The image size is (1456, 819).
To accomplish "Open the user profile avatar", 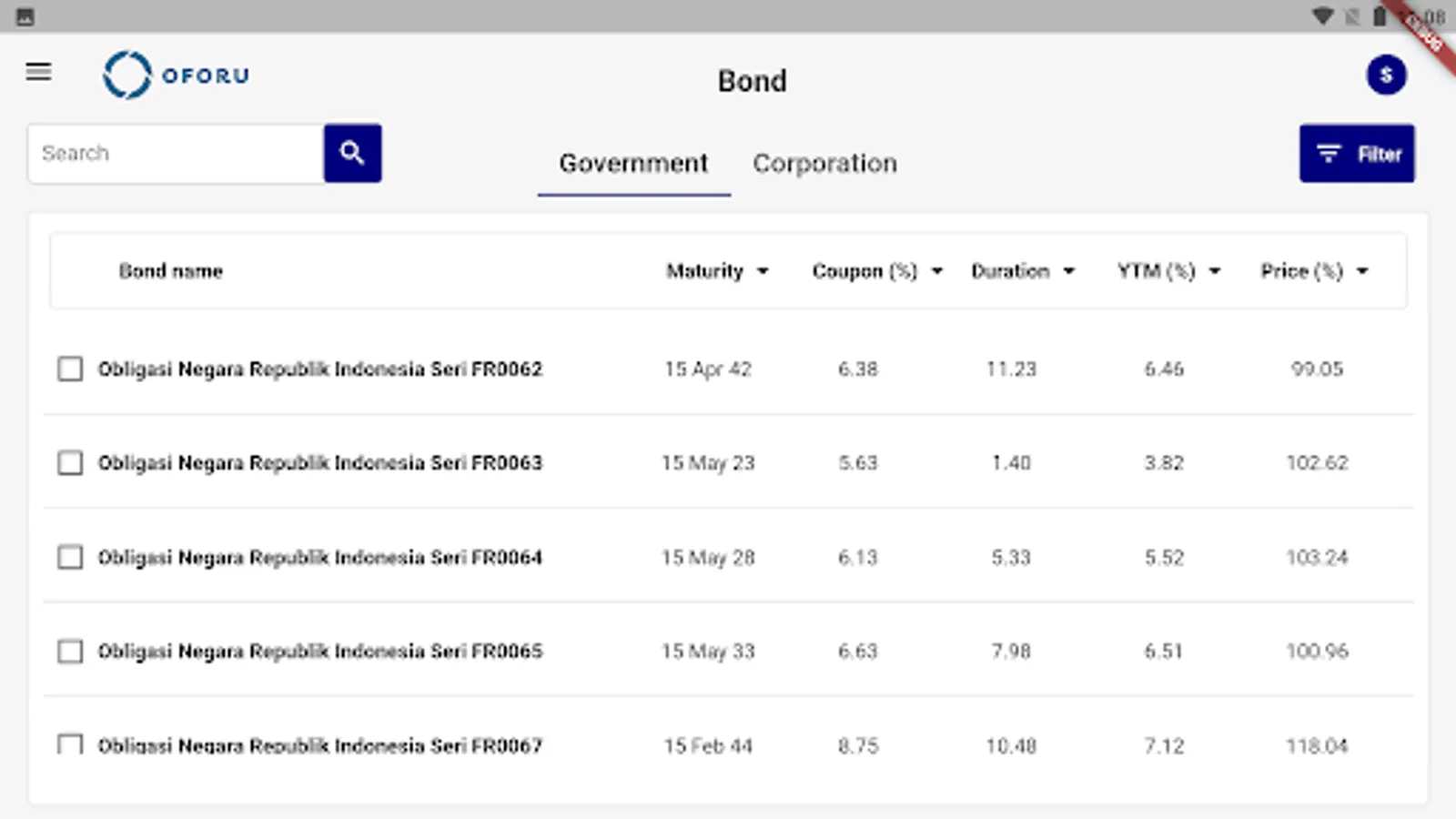I will pos(1385,76).
